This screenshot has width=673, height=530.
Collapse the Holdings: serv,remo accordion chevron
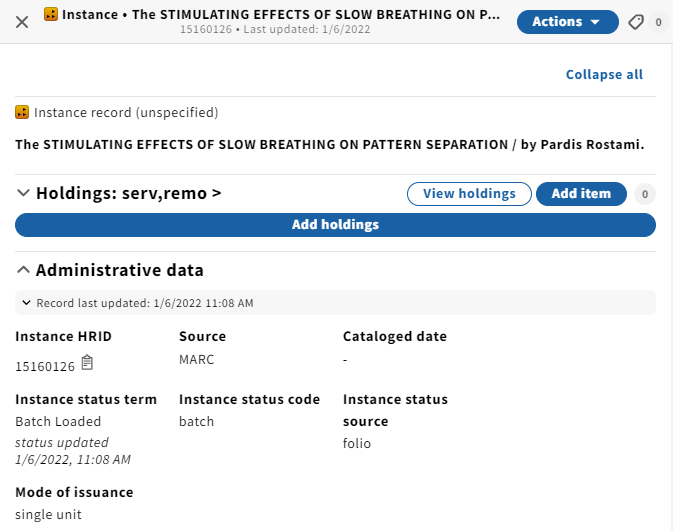coord(23,193)
